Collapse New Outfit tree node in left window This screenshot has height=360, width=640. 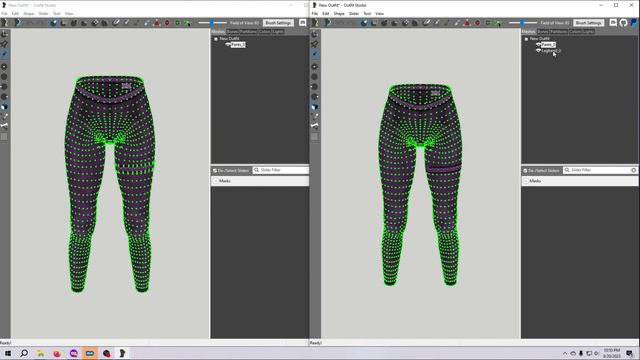216,39
